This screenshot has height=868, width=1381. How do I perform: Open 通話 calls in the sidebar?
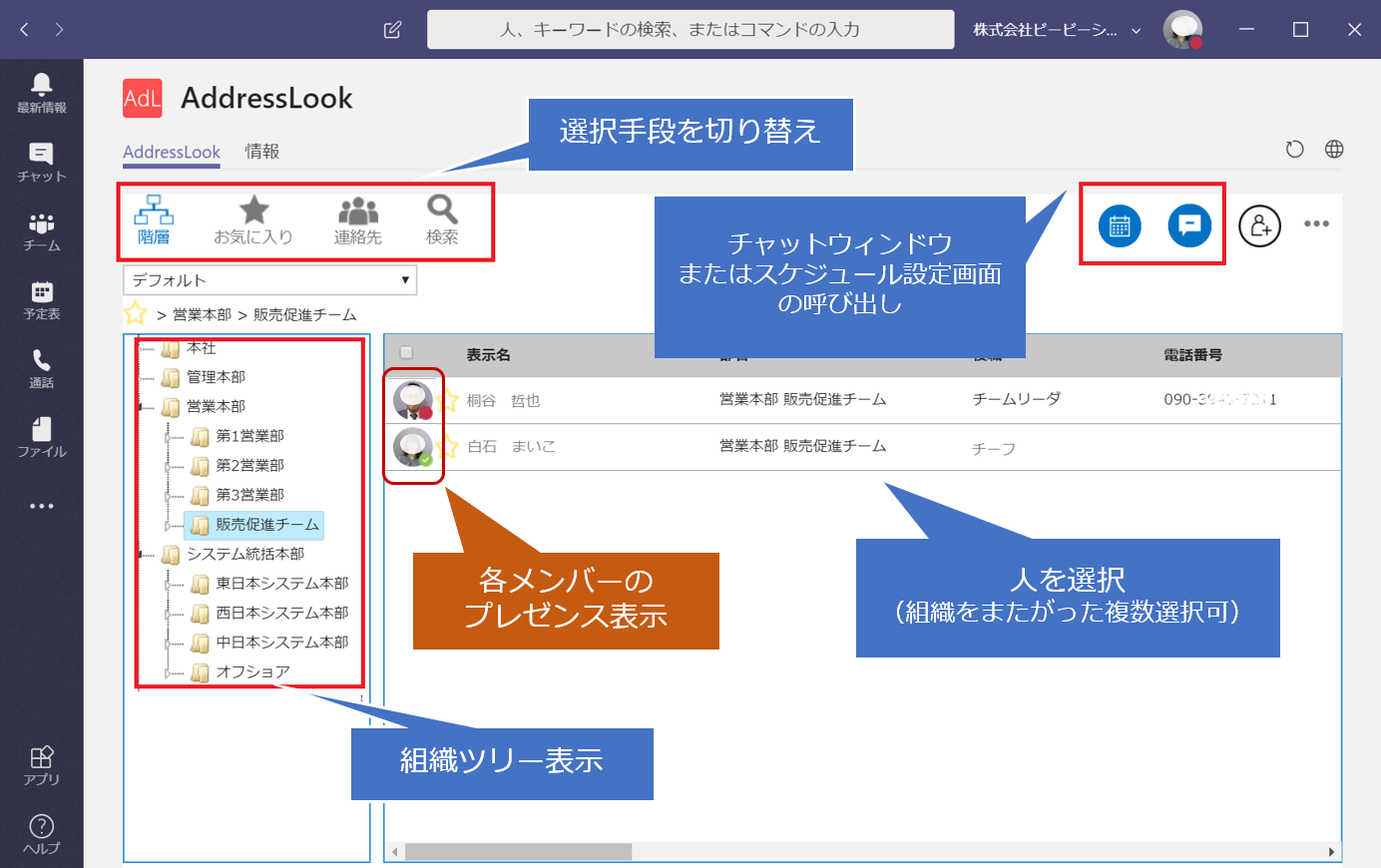tap(42, 368)
